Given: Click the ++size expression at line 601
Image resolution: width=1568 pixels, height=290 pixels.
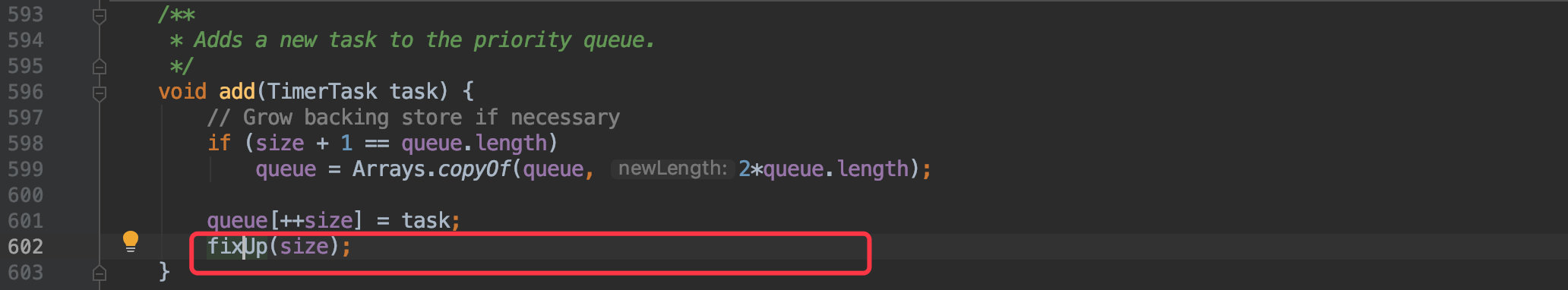Looking at the screenshot, I should click(x=316, y=221).
